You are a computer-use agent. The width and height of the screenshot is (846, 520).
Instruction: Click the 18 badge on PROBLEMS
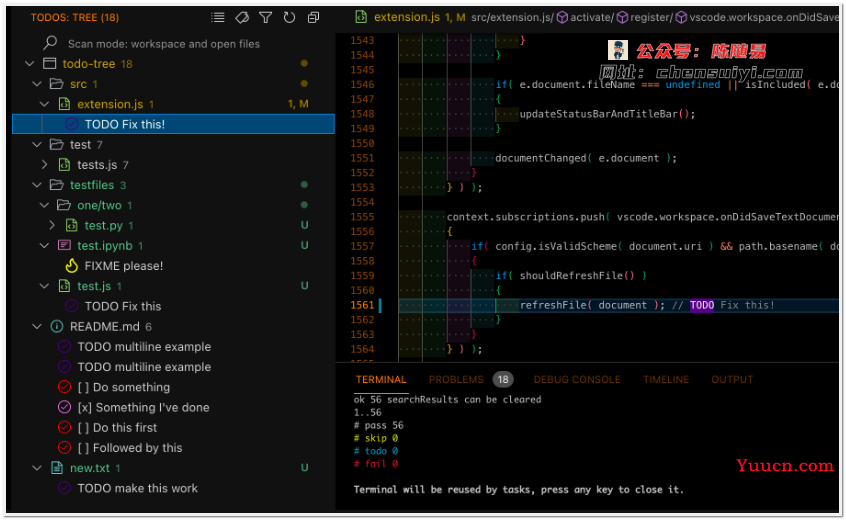click(x=503, y=380)
